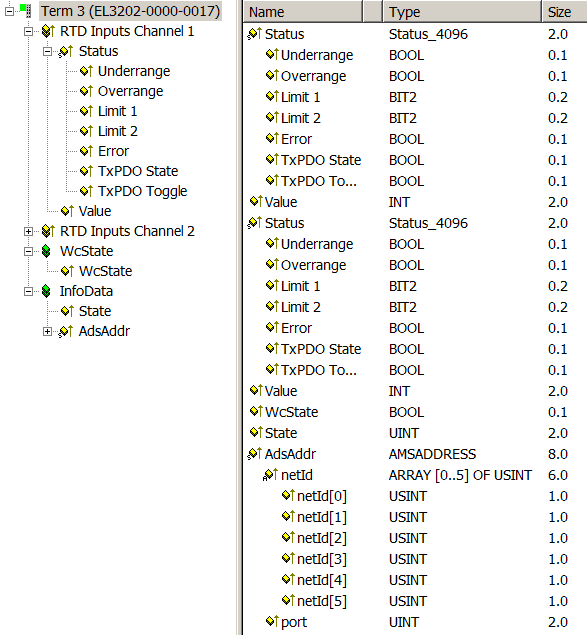Click the netId[3] variable icon
The height and width of the screenshot is (635, 587).
click(x=288, y=558)
